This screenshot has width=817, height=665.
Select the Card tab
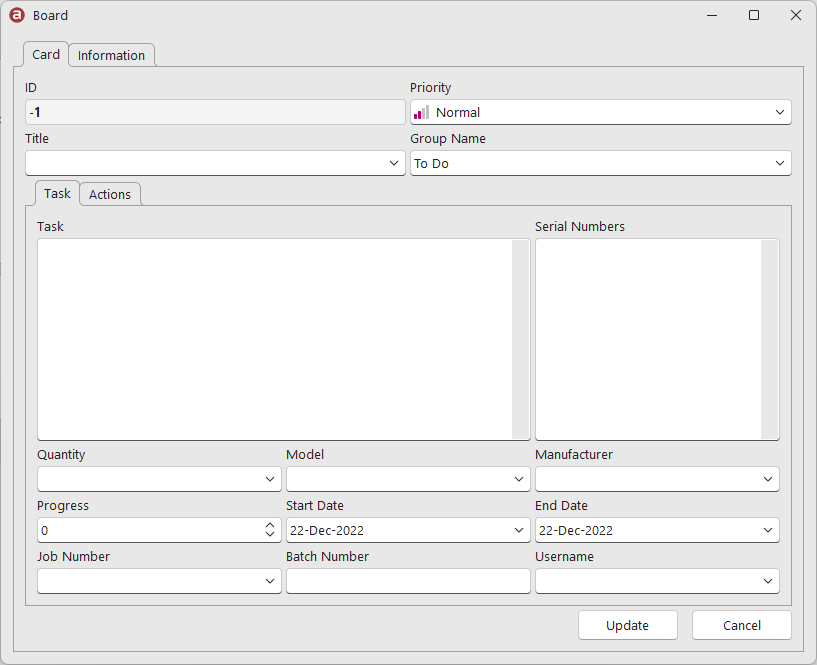coord(46,54)
